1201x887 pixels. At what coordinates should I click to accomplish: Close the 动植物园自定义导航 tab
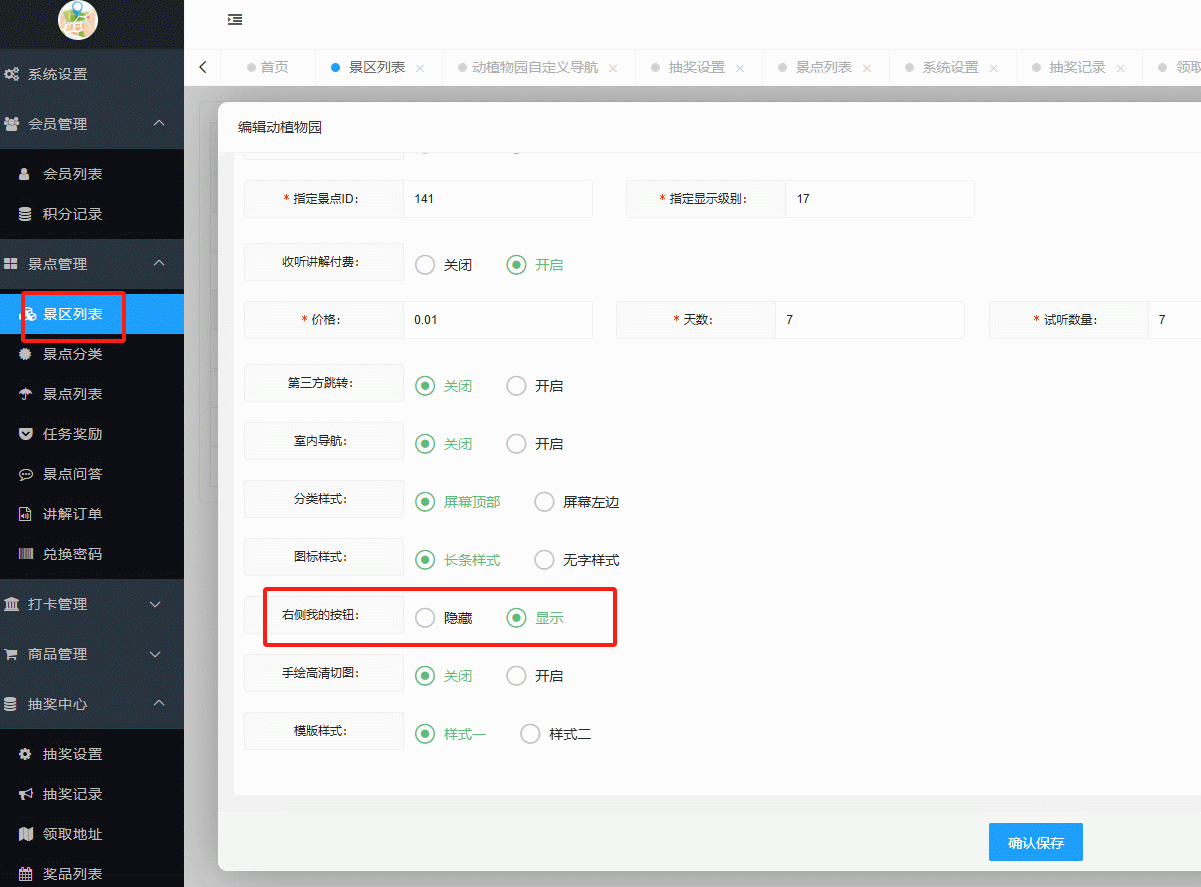pyautogui.click(x=613, y=68)
